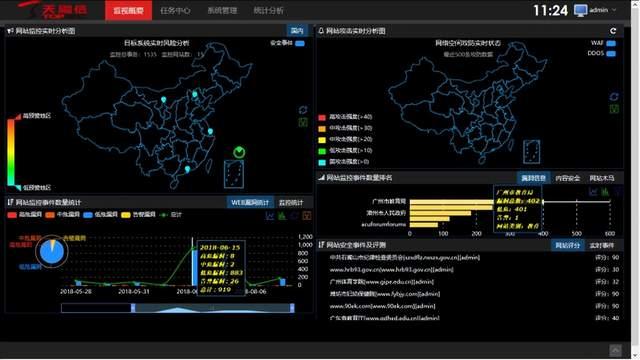Click the back-to-top arrow button
Image resolution: width=640 pixels, height=360 pixels.
(616, 350)
